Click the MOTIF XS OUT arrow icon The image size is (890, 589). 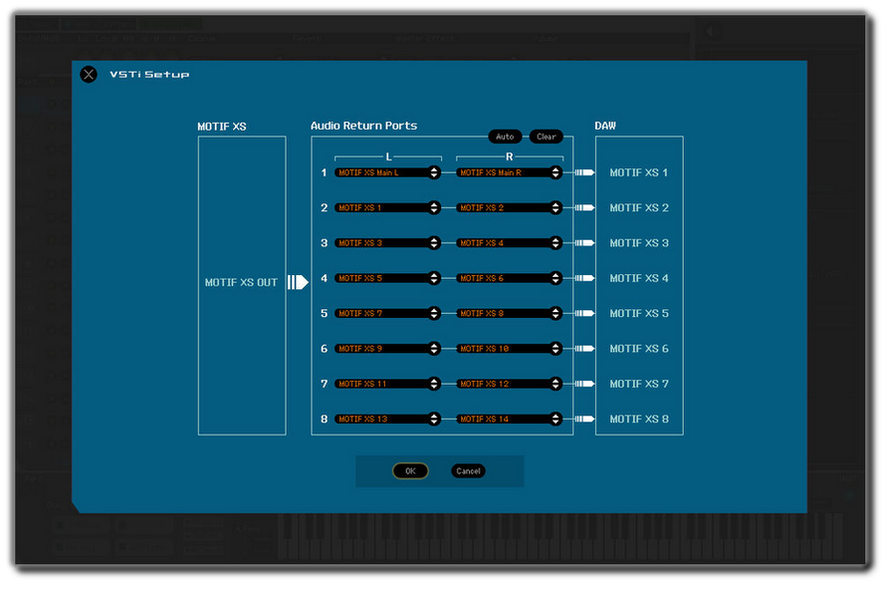[x=297, y=283]
